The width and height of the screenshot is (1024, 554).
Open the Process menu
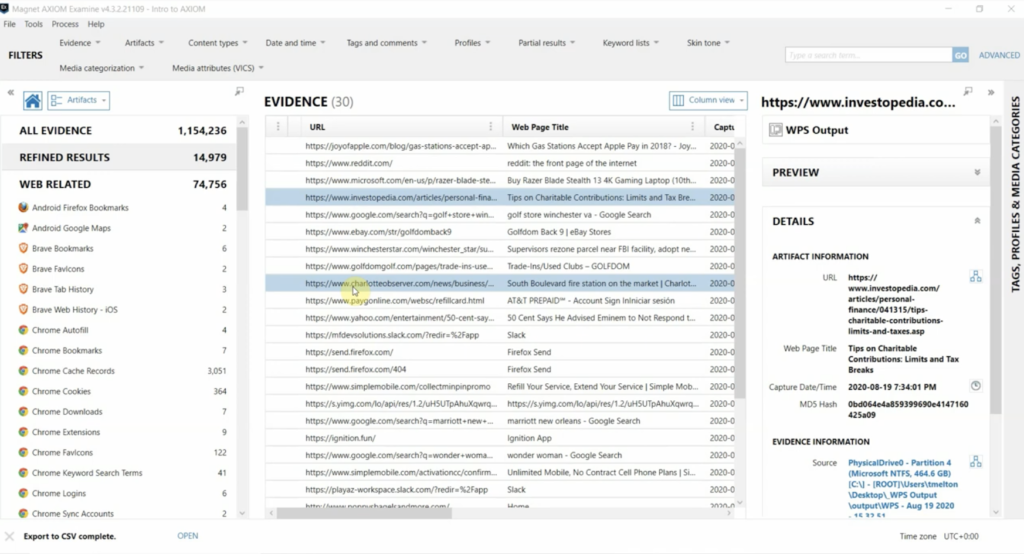pos(65,24)
